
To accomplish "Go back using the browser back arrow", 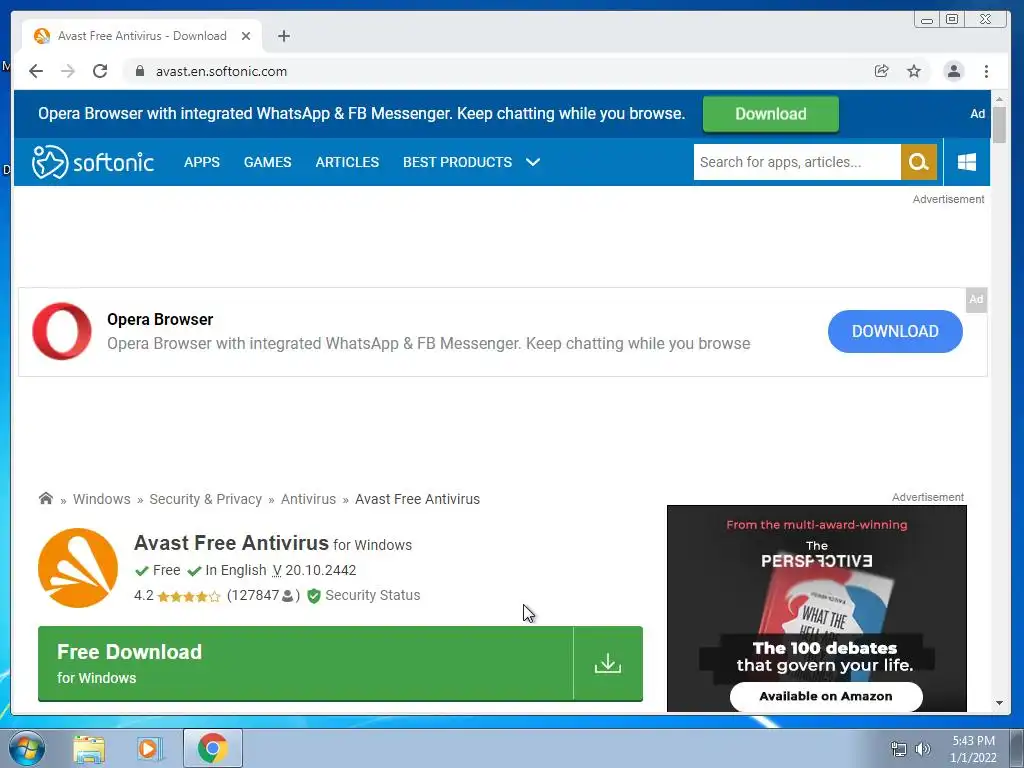I will [x=36, y=71].
